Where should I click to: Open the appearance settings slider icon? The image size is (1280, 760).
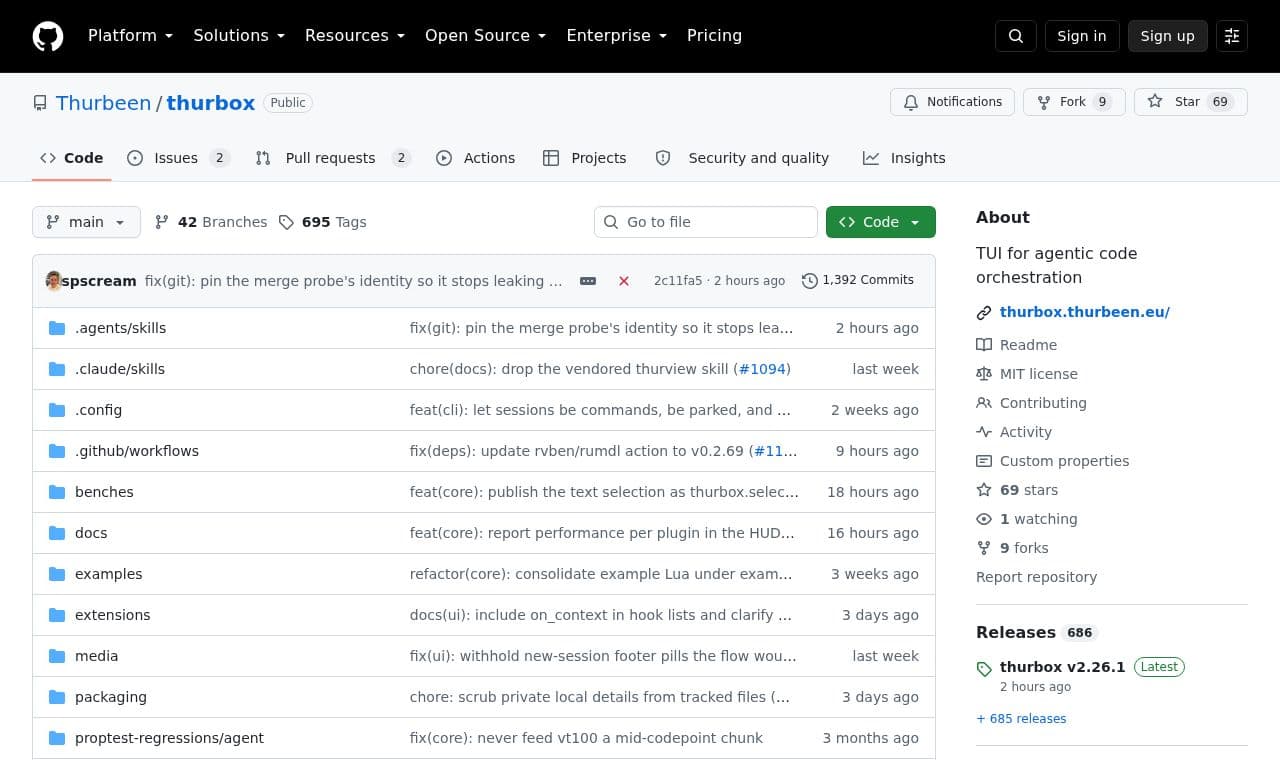click(x=1232, y=36)
